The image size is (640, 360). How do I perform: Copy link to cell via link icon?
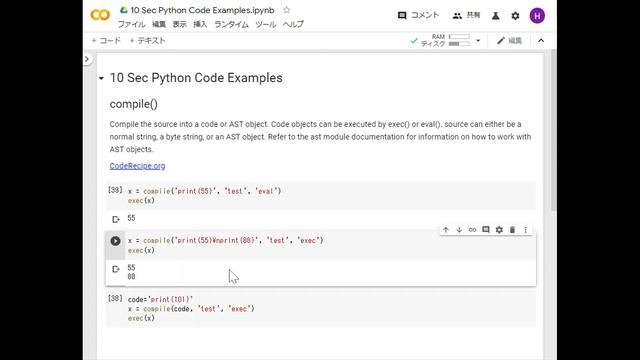[x=472, y=230]
